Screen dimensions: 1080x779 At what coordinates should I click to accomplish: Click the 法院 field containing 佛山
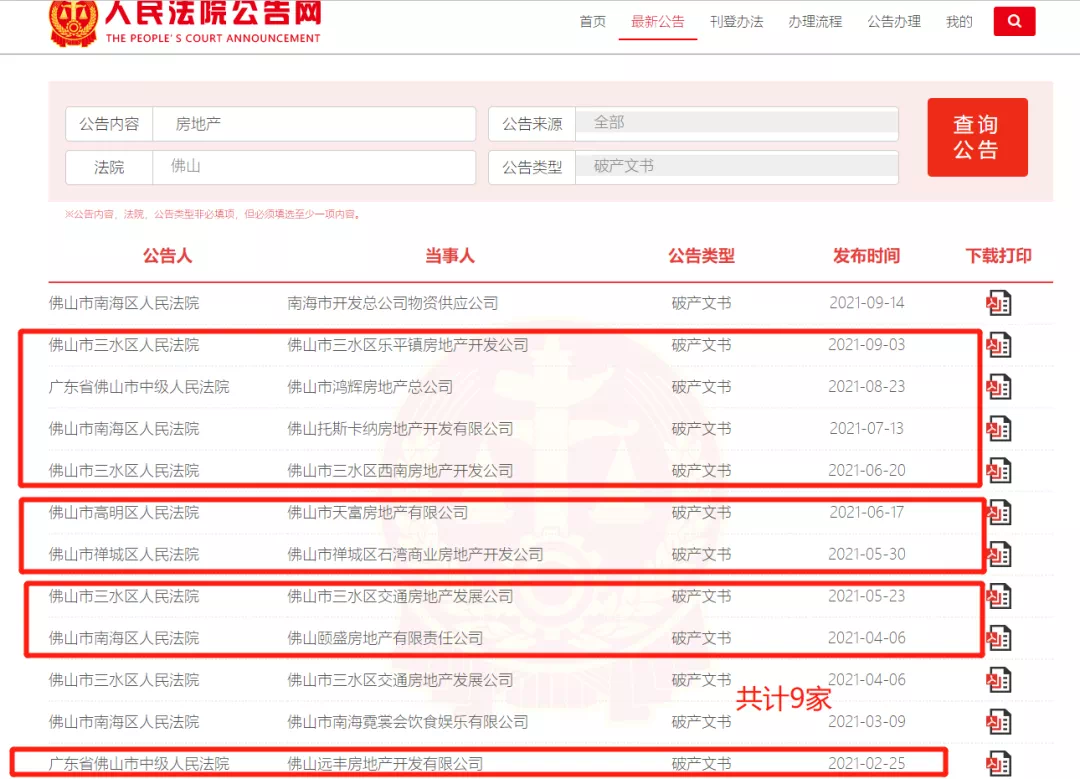315,167
